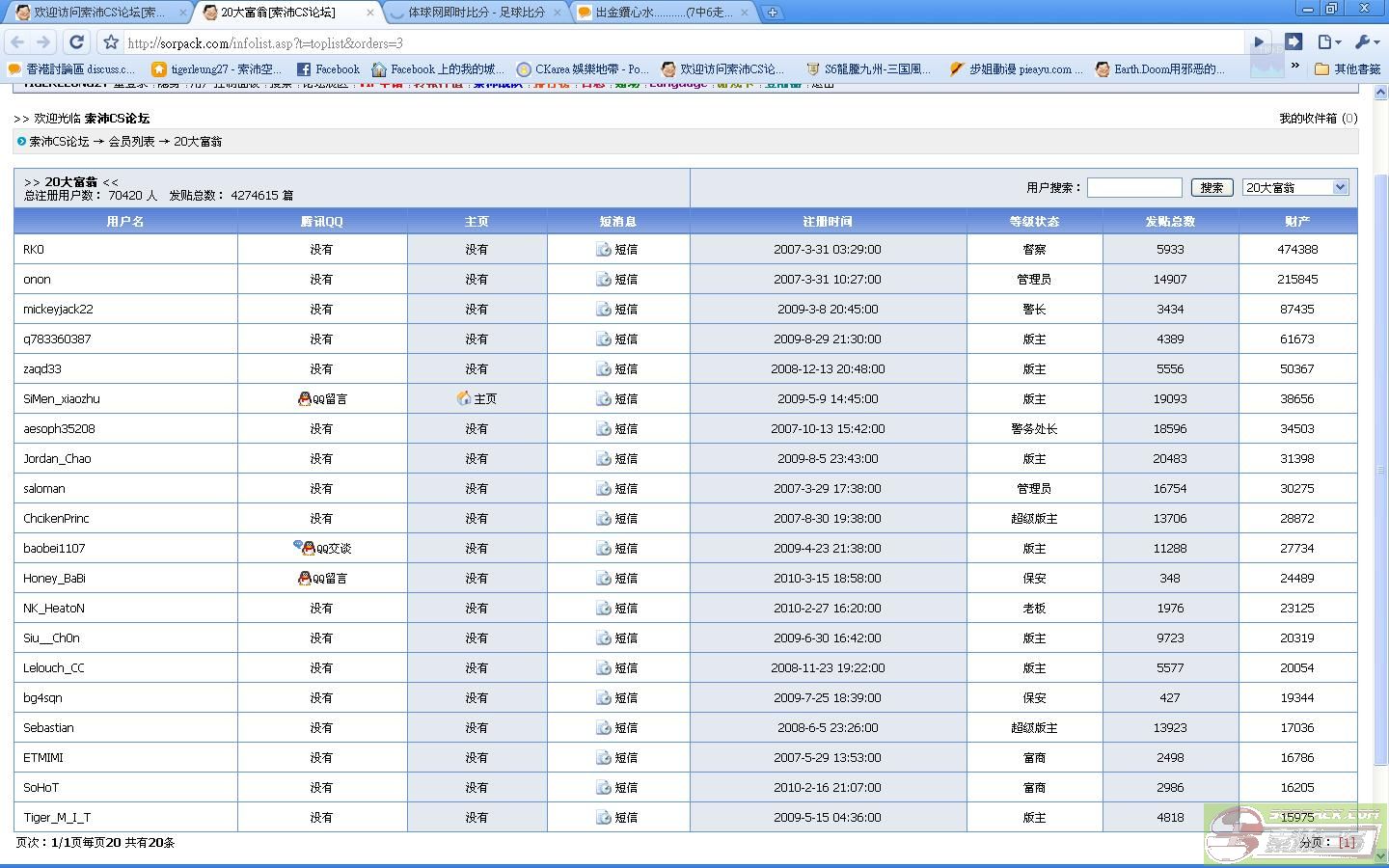
Task: Switch to the 体球网即时比分 tab
Action: click(x=476, y=13)
